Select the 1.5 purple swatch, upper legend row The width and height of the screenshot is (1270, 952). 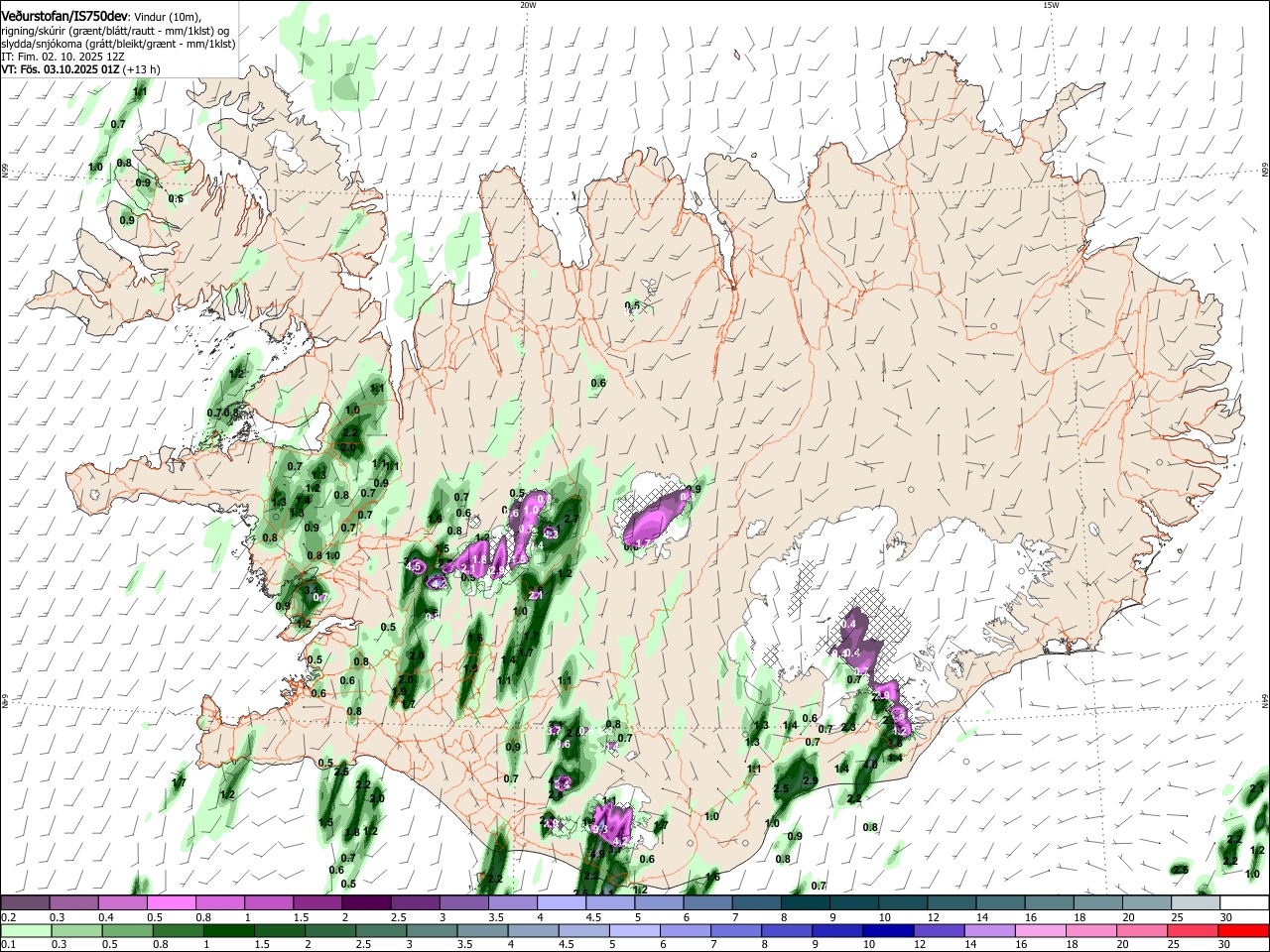[x=317, y=903]
